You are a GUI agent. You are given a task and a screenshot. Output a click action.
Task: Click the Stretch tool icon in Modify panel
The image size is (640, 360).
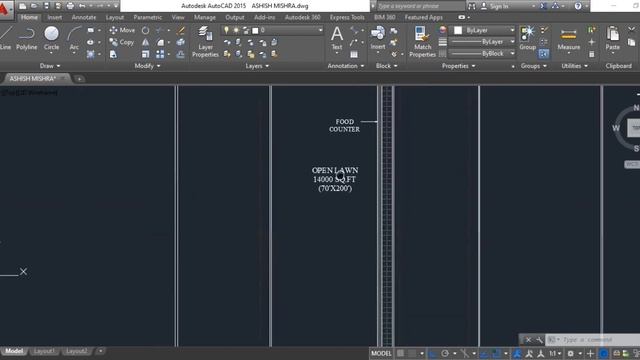113,54
